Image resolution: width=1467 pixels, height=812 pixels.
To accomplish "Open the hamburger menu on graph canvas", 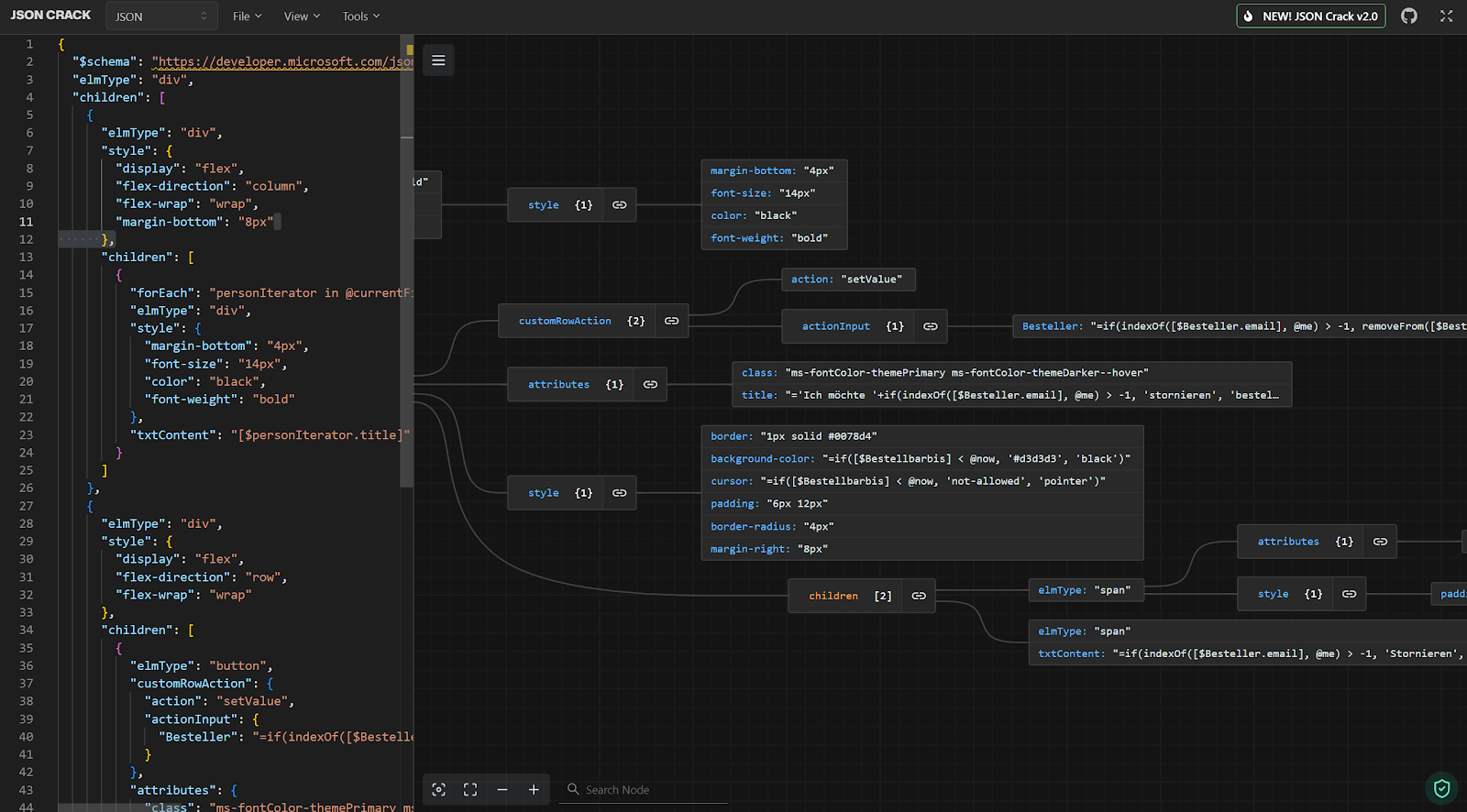I will pos(438,60).
